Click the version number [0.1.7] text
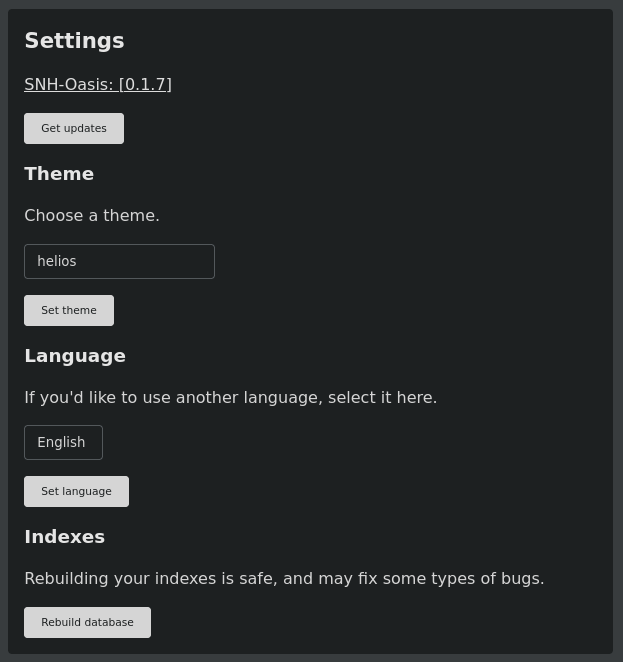623x662 pixels. [x=145, y=84]
